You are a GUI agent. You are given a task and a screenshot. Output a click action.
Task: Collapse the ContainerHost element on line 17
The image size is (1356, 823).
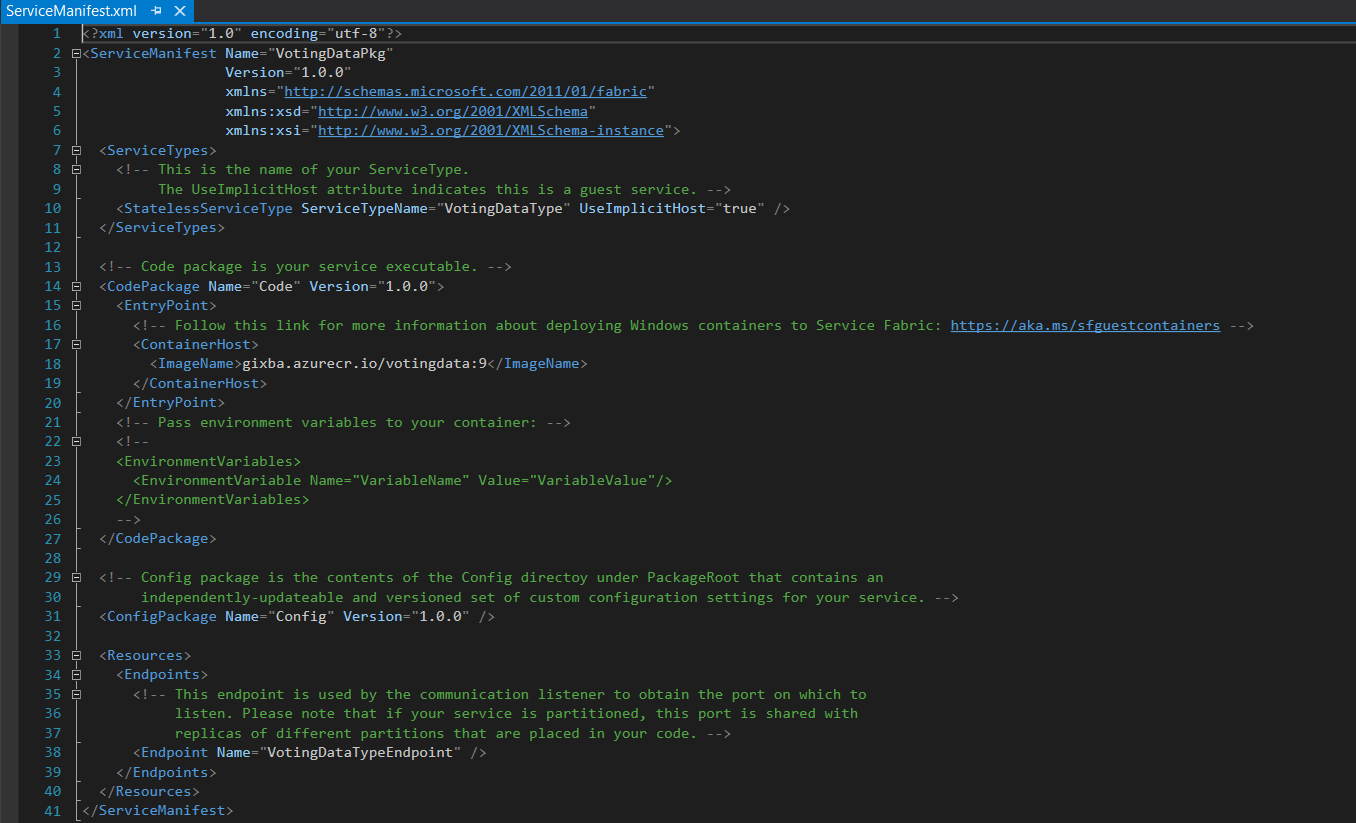pyautogui.click(x=77, y=343)
